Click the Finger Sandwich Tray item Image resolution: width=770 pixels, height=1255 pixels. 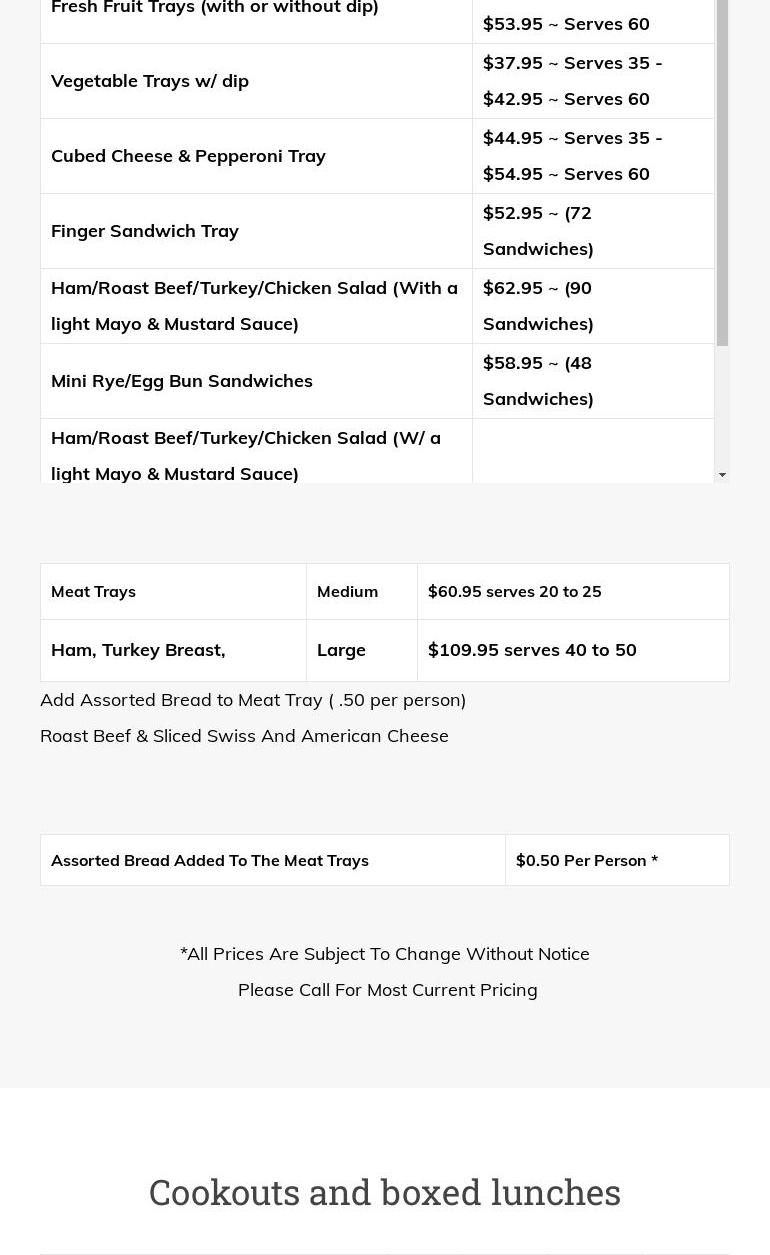[x=145, y=231]
